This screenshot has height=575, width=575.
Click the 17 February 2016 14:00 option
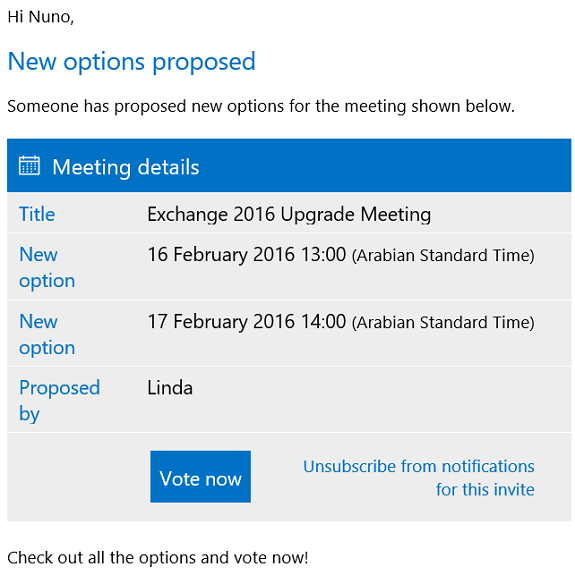247,322
